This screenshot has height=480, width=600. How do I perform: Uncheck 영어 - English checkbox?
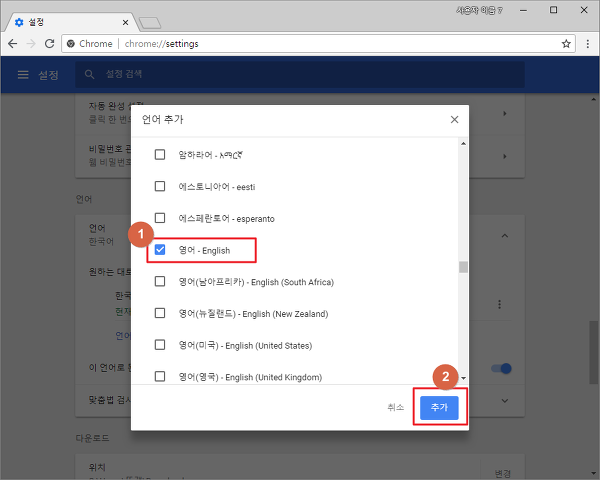(160, 250)
